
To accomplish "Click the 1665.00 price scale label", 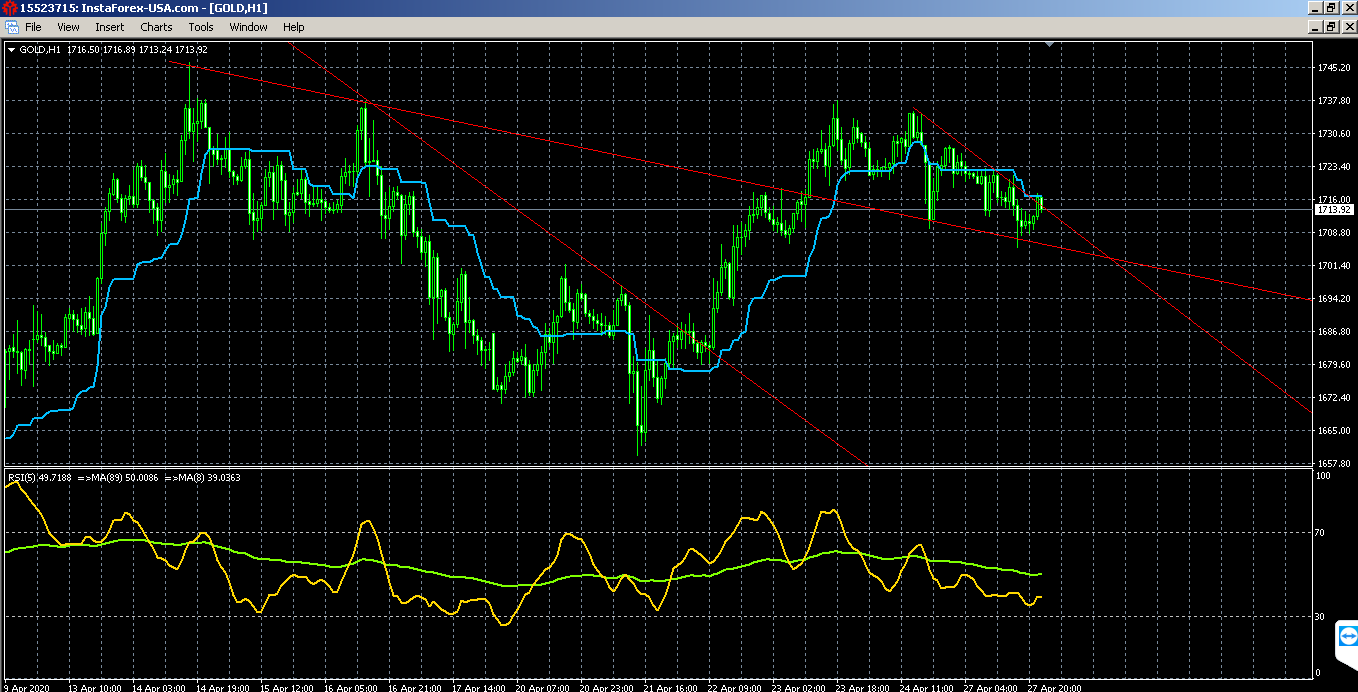I will pos(1334,431).
